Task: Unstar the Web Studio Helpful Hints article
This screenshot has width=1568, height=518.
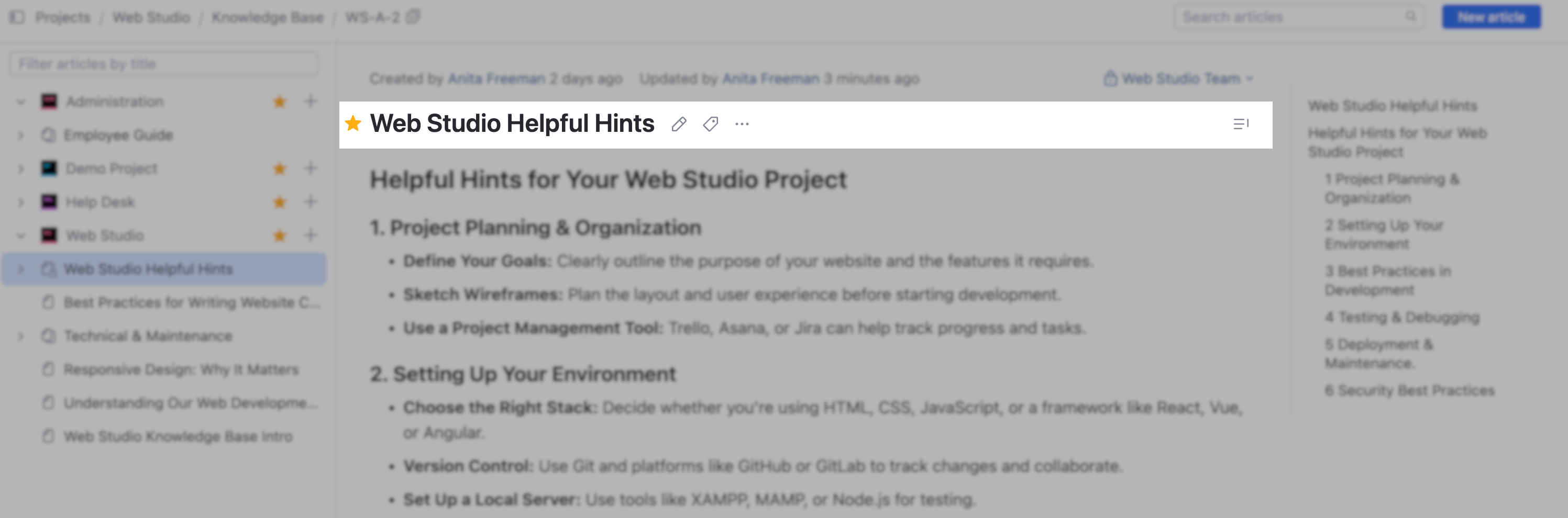Action: point(352,124)
